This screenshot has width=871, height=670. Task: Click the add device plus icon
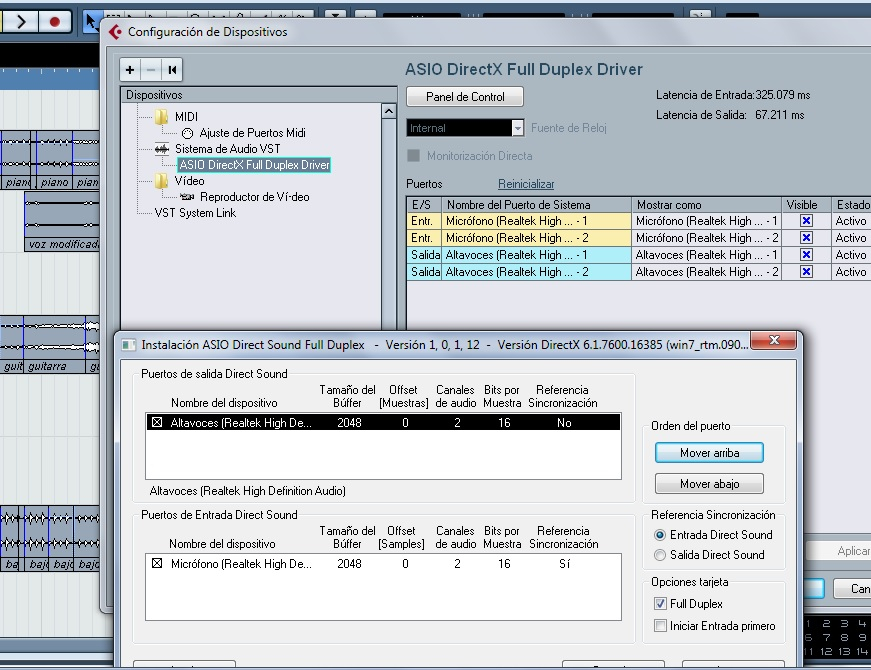130,70
